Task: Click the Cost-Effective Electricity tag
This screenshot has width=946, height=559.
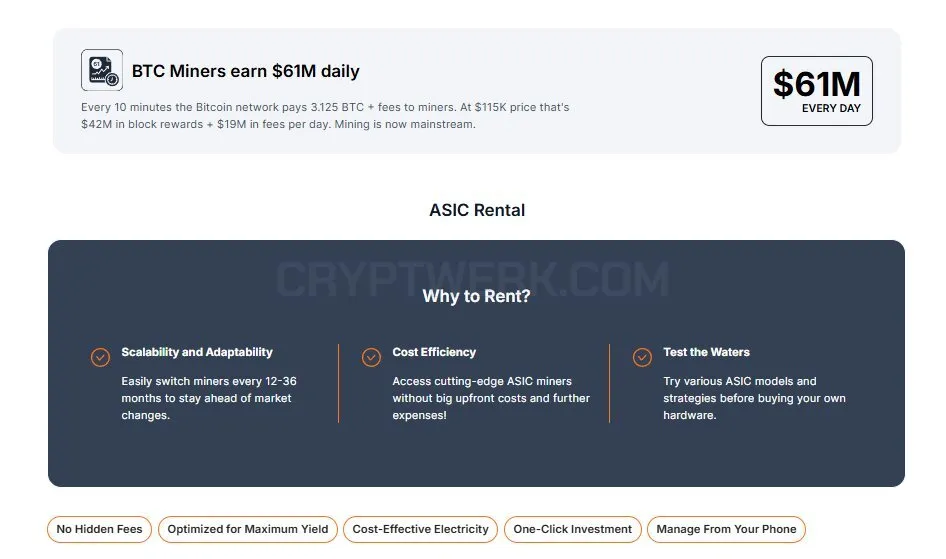Action: (x=421, y=529)
